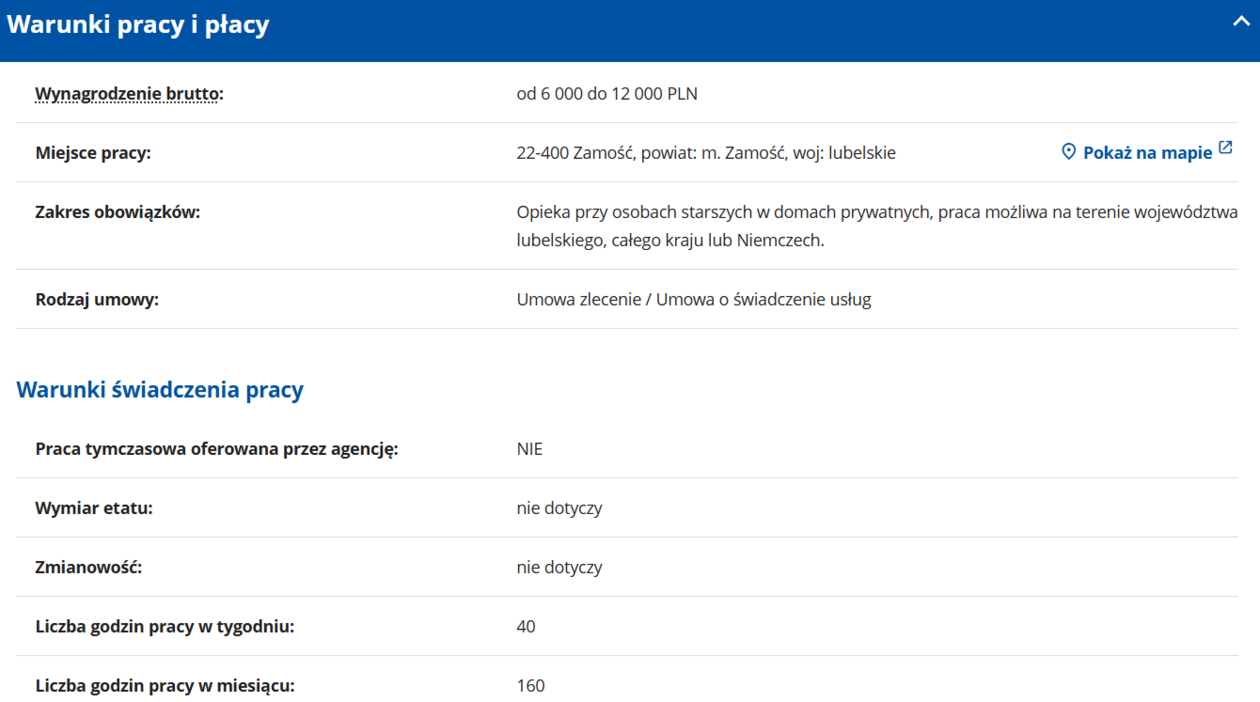Click the Warunki świadczenia pracy heading

point(160,390)
